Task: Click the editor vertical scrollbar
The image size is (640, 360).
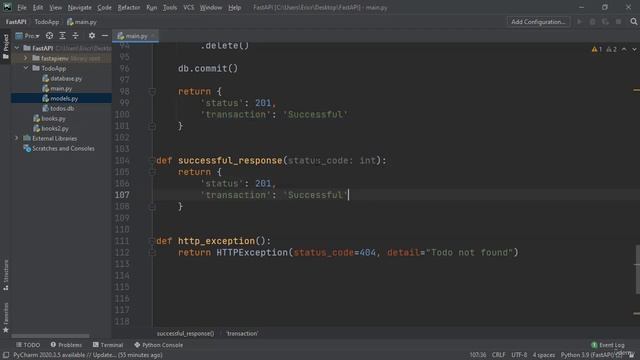Action: (637, 269)
